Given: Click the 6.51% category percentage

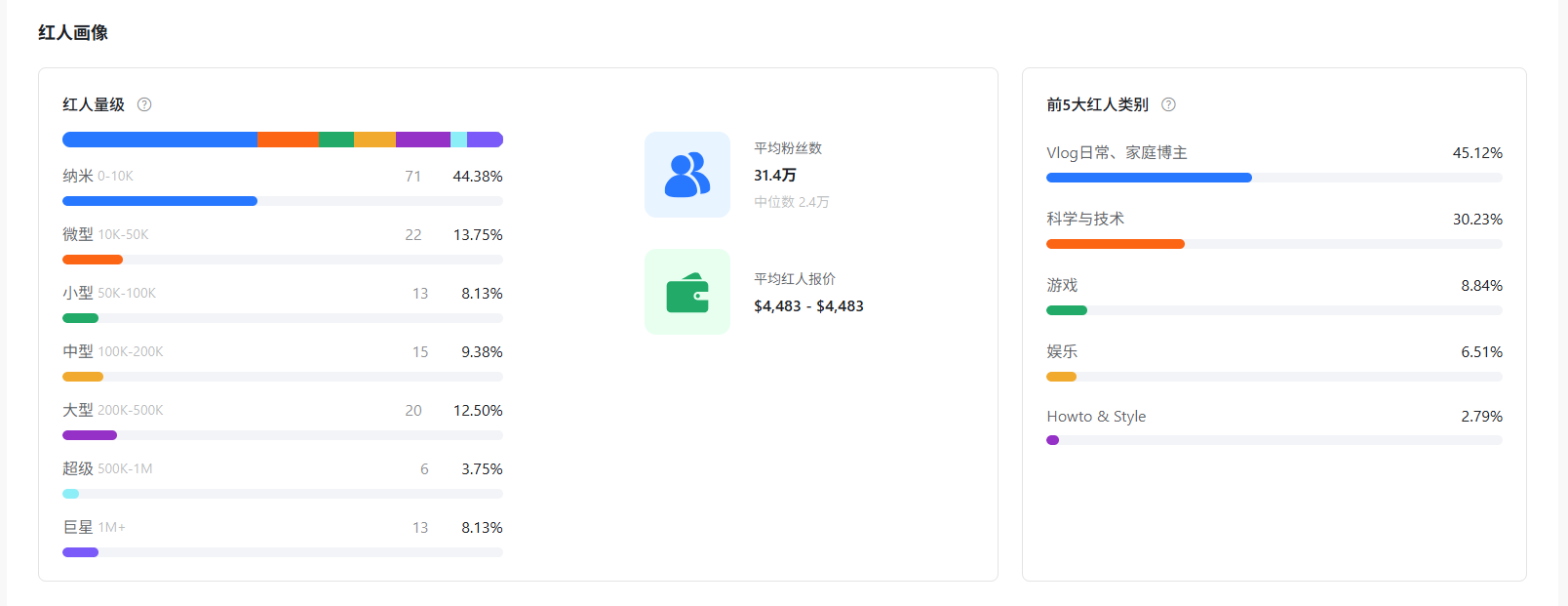Looking at the screenshot, I should click(1481, 351).
